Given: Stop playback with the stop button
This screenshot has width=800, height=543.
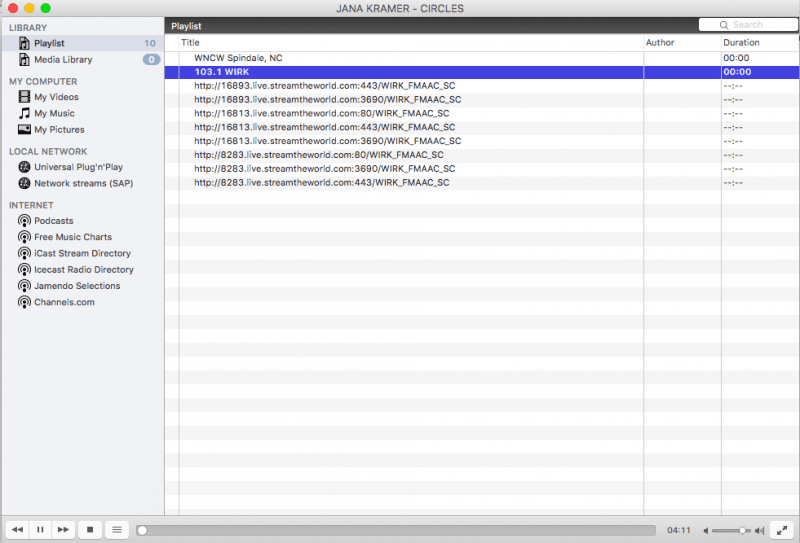Looking at the screenshot, I should point(90,529).
